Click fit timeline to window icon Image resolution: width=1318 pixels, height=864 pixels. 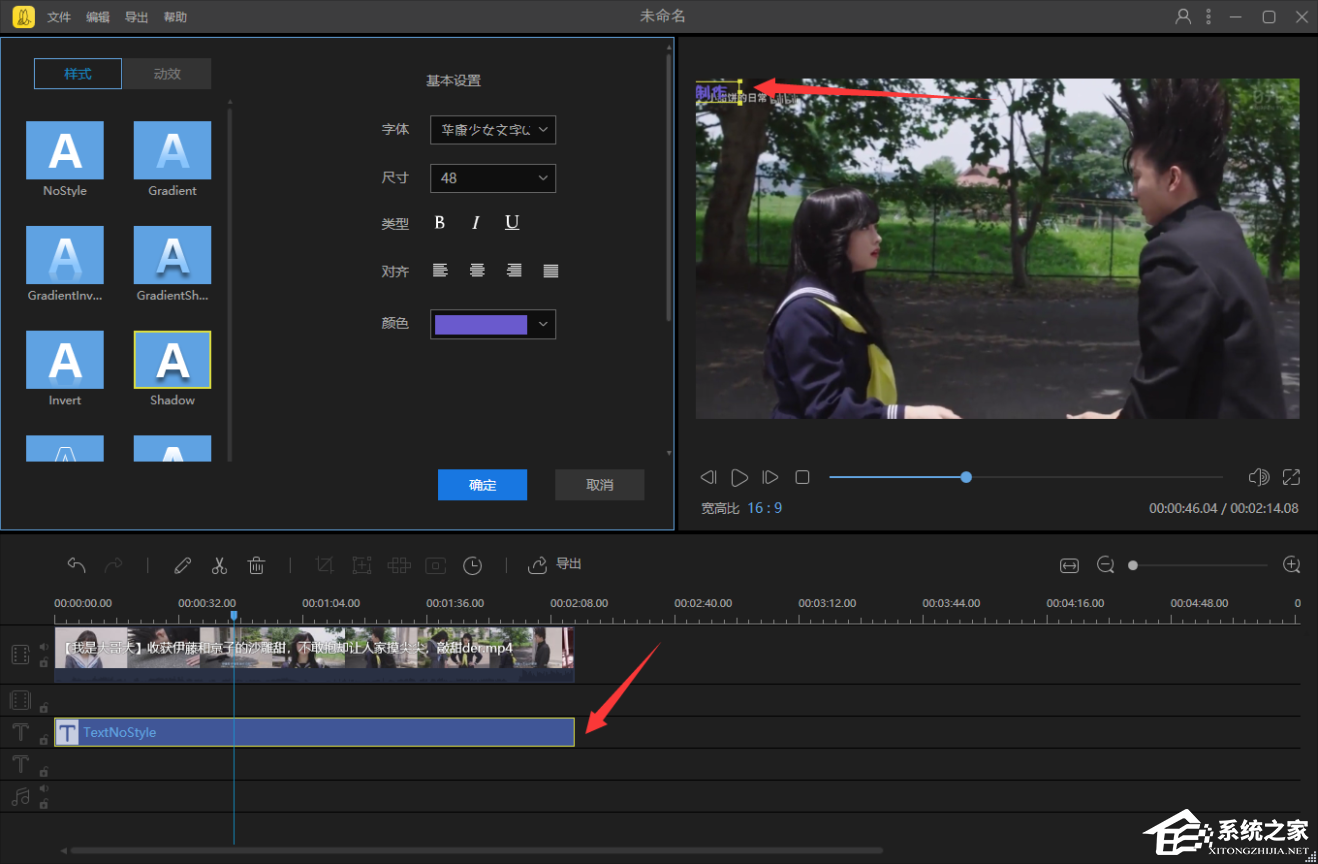pyautogui.click(x=1069, y=565)
